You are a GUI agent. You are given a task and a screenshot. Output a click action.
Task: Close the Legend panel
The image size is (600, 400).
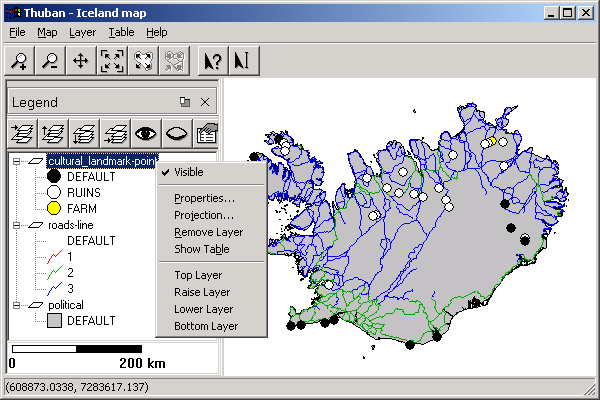tap(205, 102)
